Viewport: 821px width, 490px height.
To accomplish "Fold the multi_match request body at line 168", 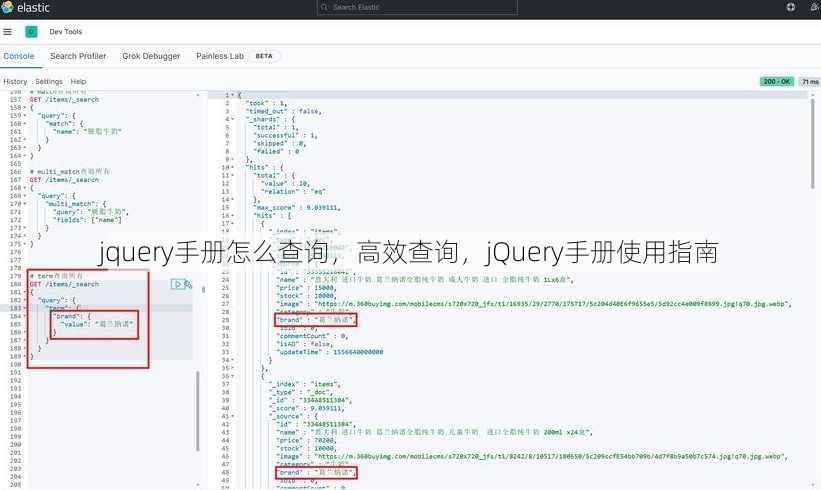I will tap(25, 188).
